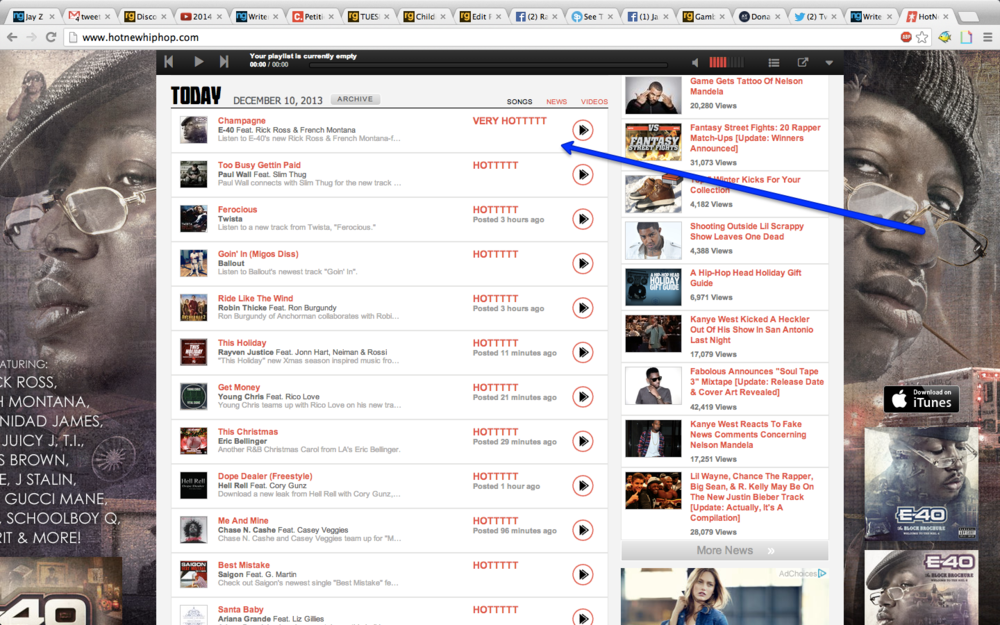This screenshot has height=625, width=1000.
Task: Mute the player speaker icon
Action: (696, 63)
